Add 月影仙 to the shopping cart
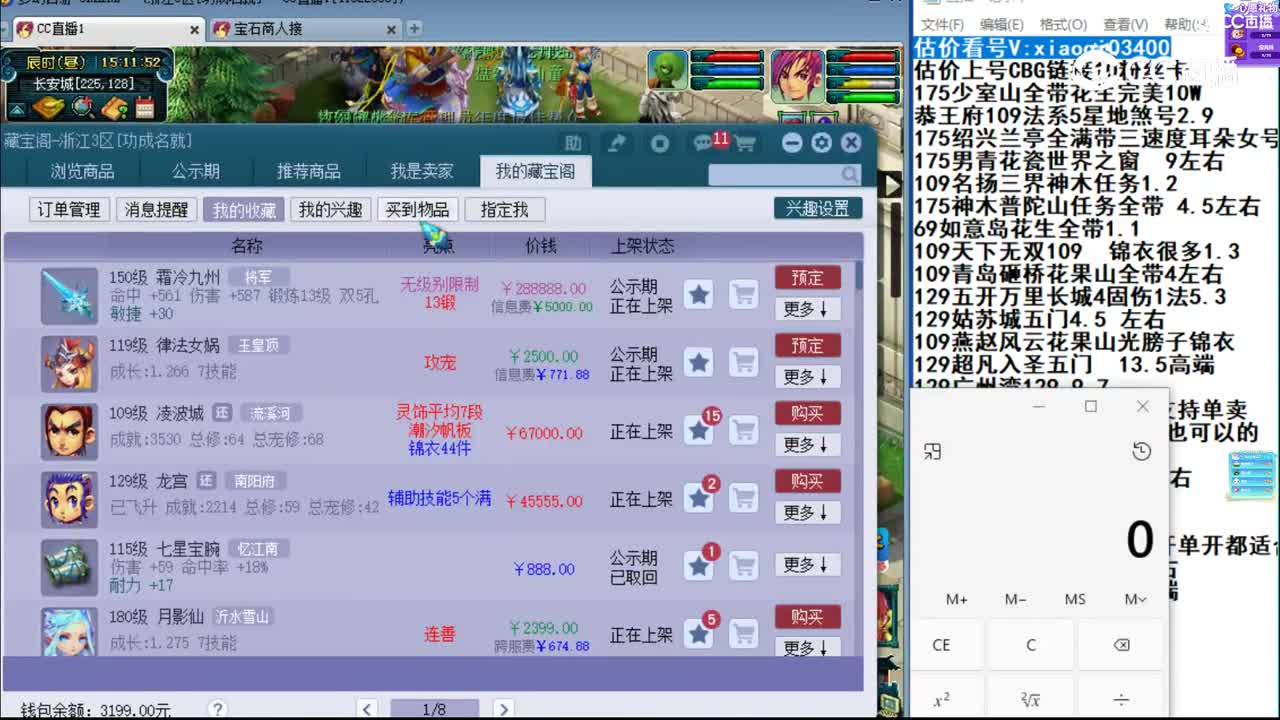The image size is (1280, 720). [x=743, y=634]
